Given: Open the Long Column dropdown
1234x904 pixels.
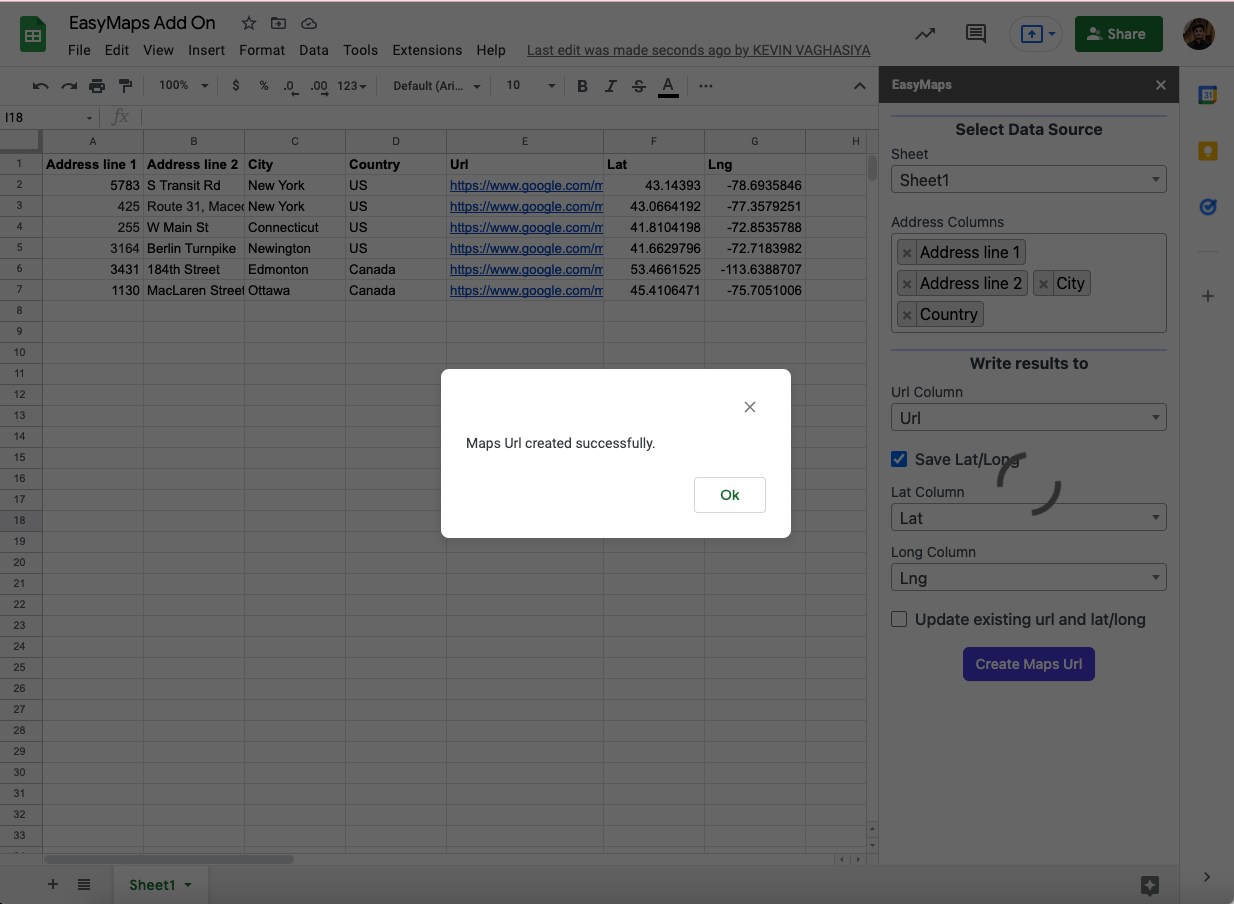Looking at the screenshot, I should pyautogui.click(x=1029, y=578).
